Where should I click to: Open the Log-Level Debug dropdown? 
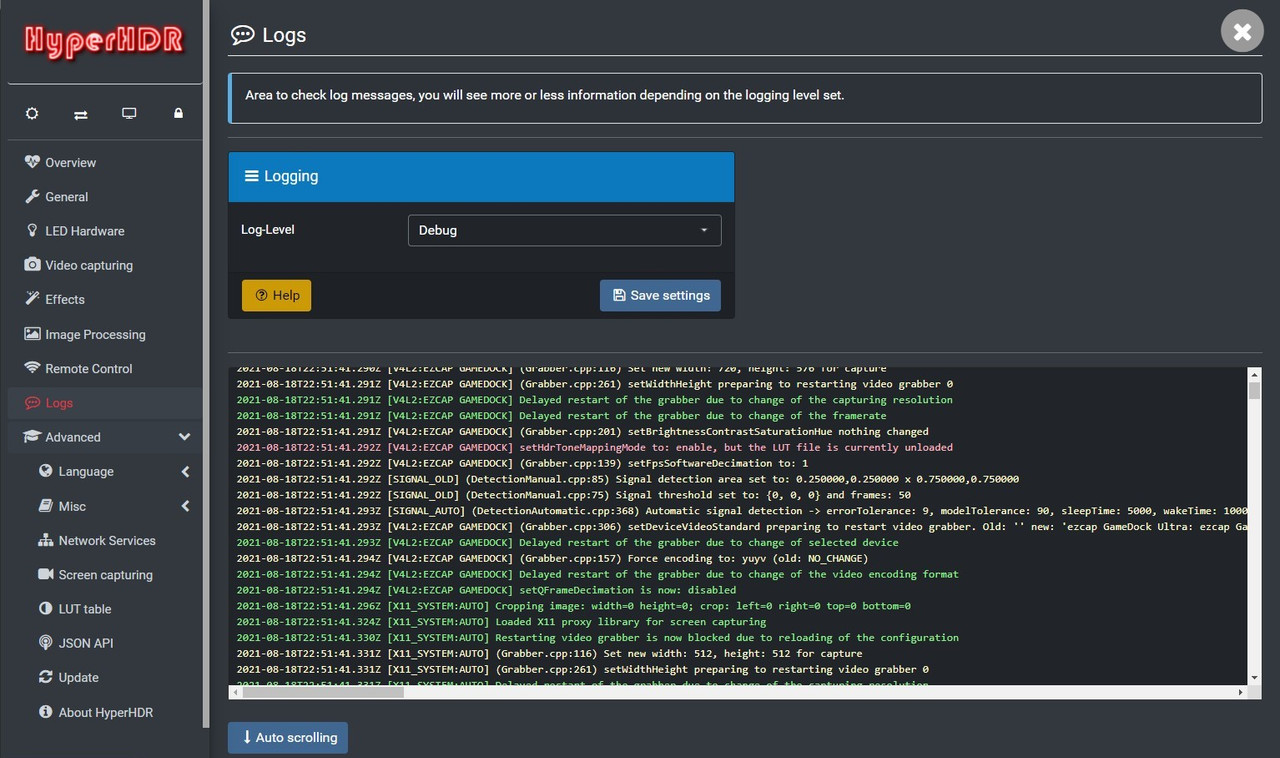tap(564, 230)
